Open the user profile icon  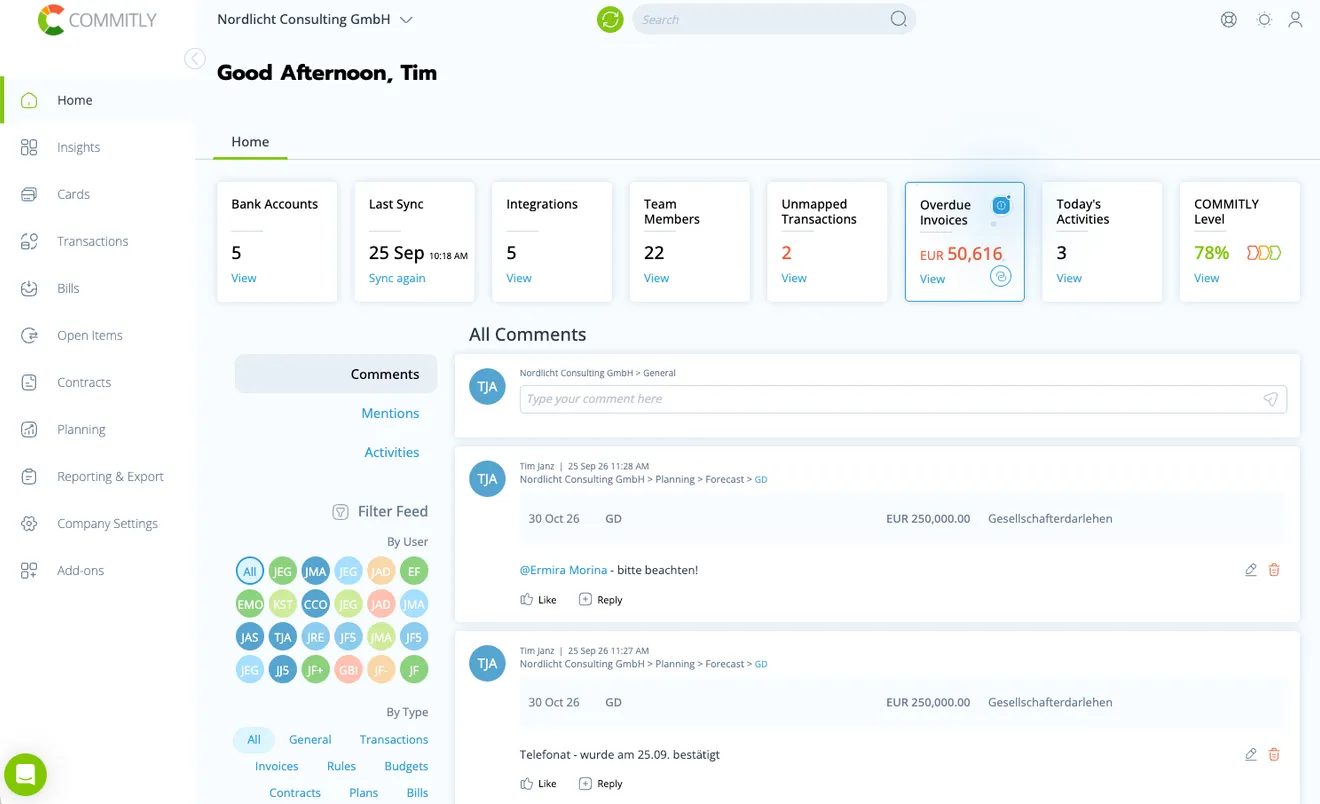pyautogui.click(x=1295, y=19)
